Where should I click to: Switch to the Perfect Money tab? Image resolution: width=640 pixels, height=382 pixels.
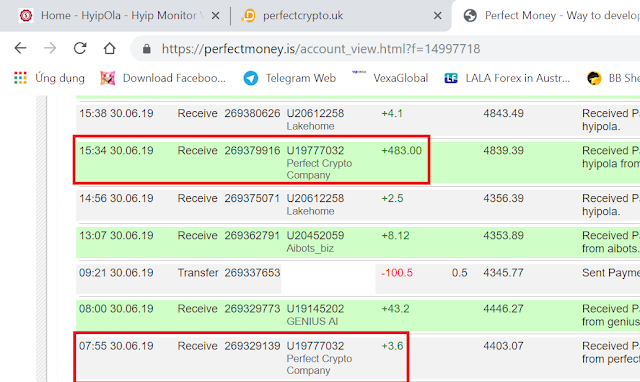pos(547,16)
